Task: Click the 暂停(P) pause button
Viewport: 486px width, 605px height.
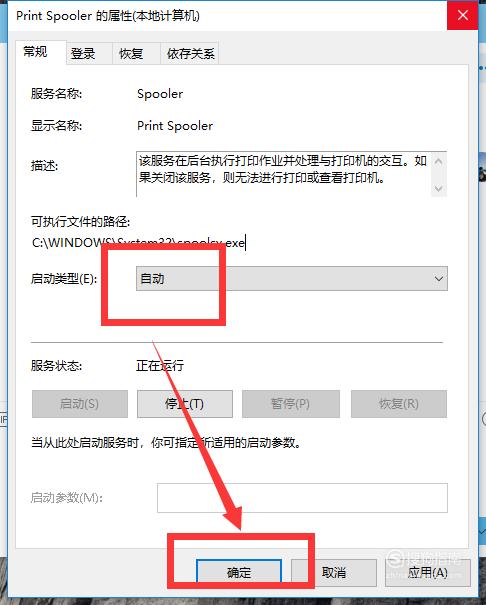Action: click(291, 404)
